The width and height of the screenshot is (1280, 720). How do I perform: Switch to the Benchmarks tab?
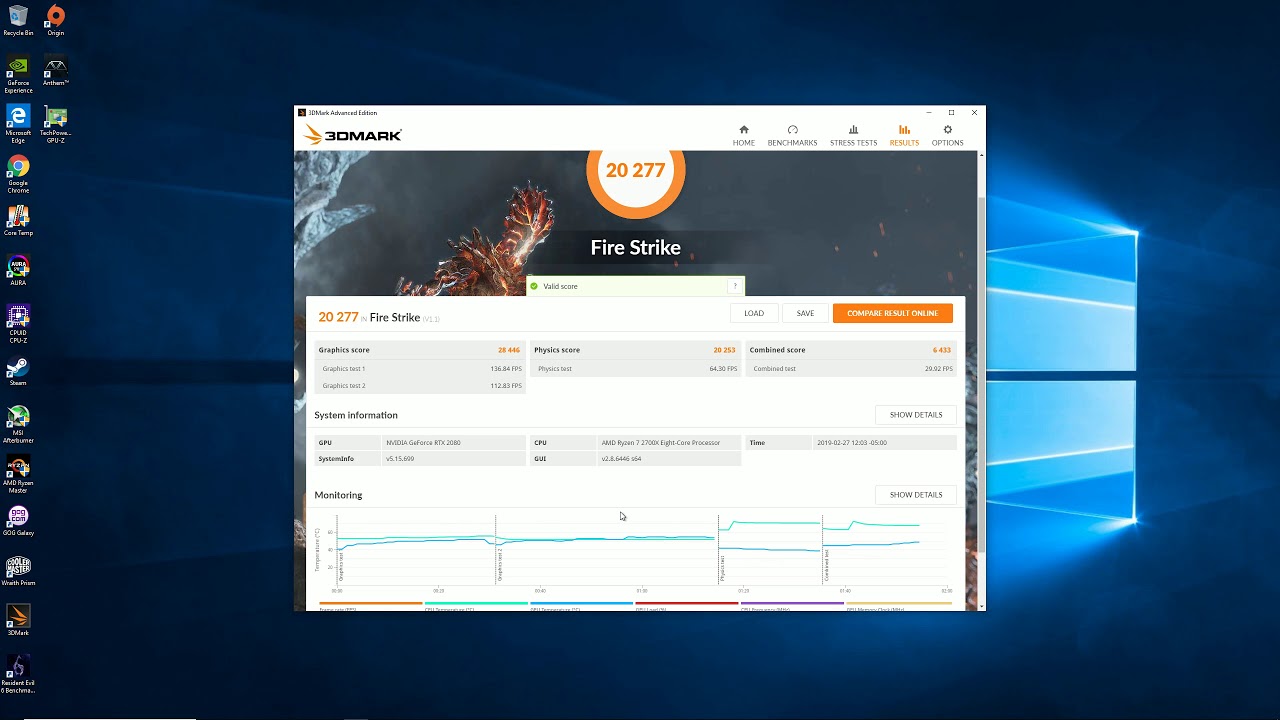[792, 135]
